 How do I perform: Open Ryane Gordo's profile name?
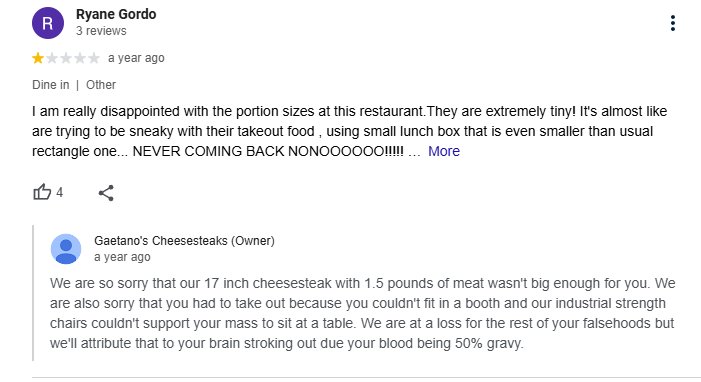point(116,14)
